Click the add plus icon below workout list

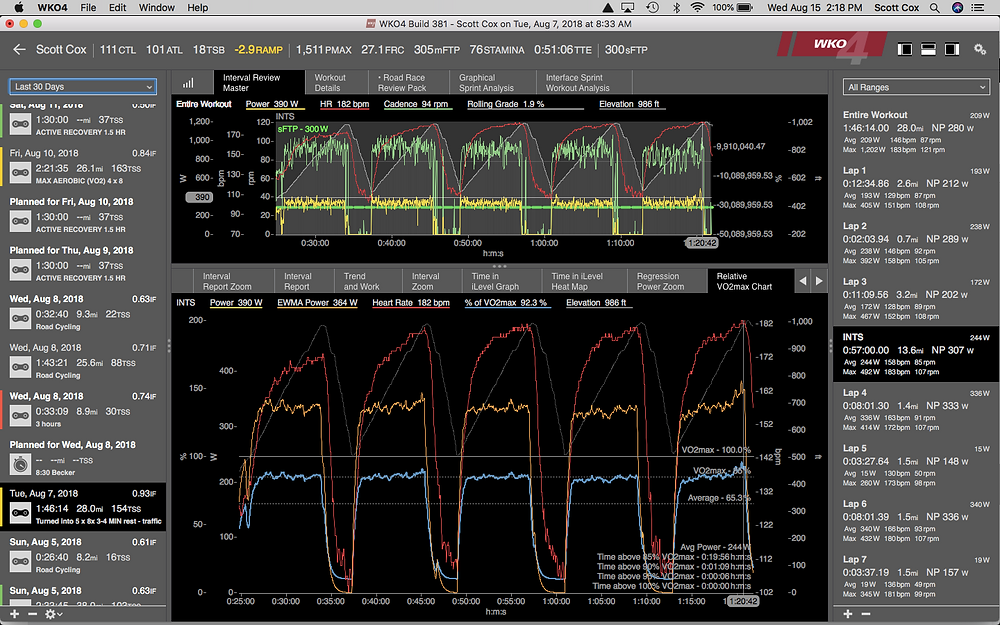click(14, 614)
